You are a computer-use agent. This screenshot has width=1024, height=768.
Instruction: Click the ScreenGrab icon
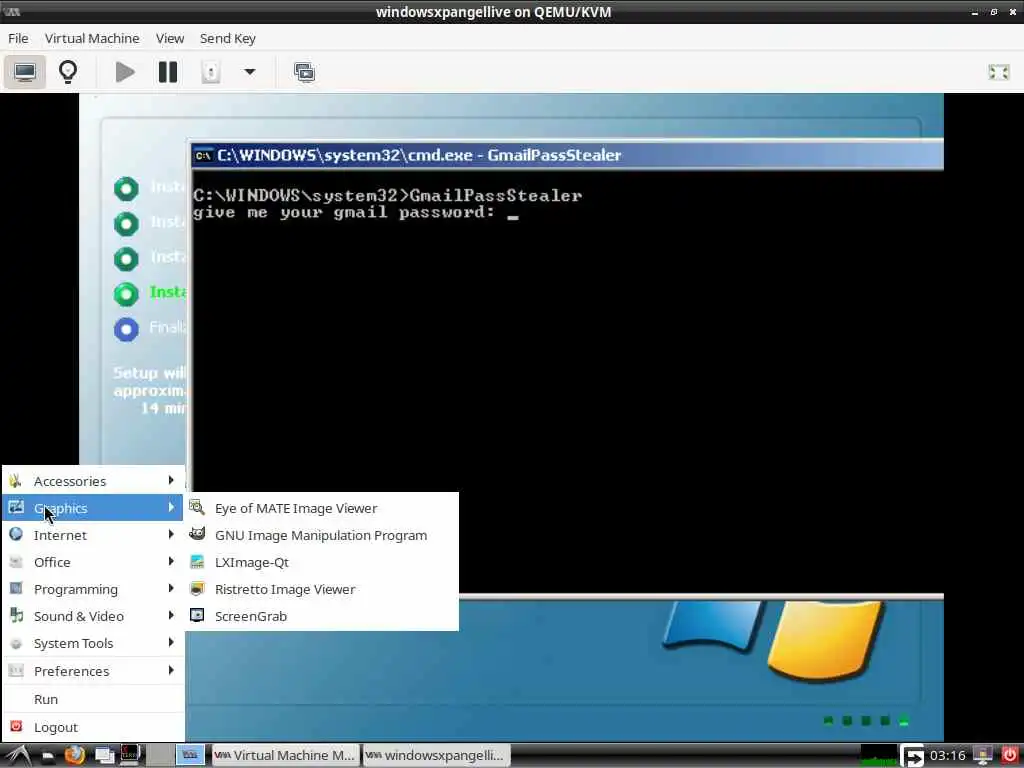click(x=197, y=615)
